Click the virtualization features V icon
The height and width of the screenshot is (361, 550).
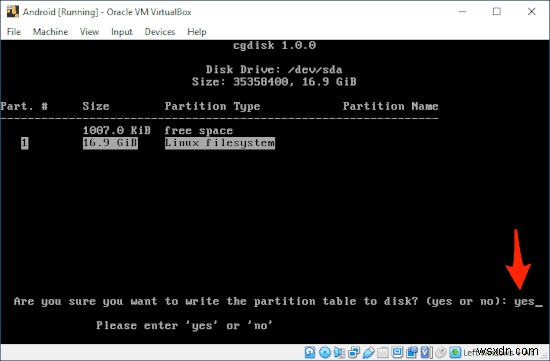[x=427, y=352]
